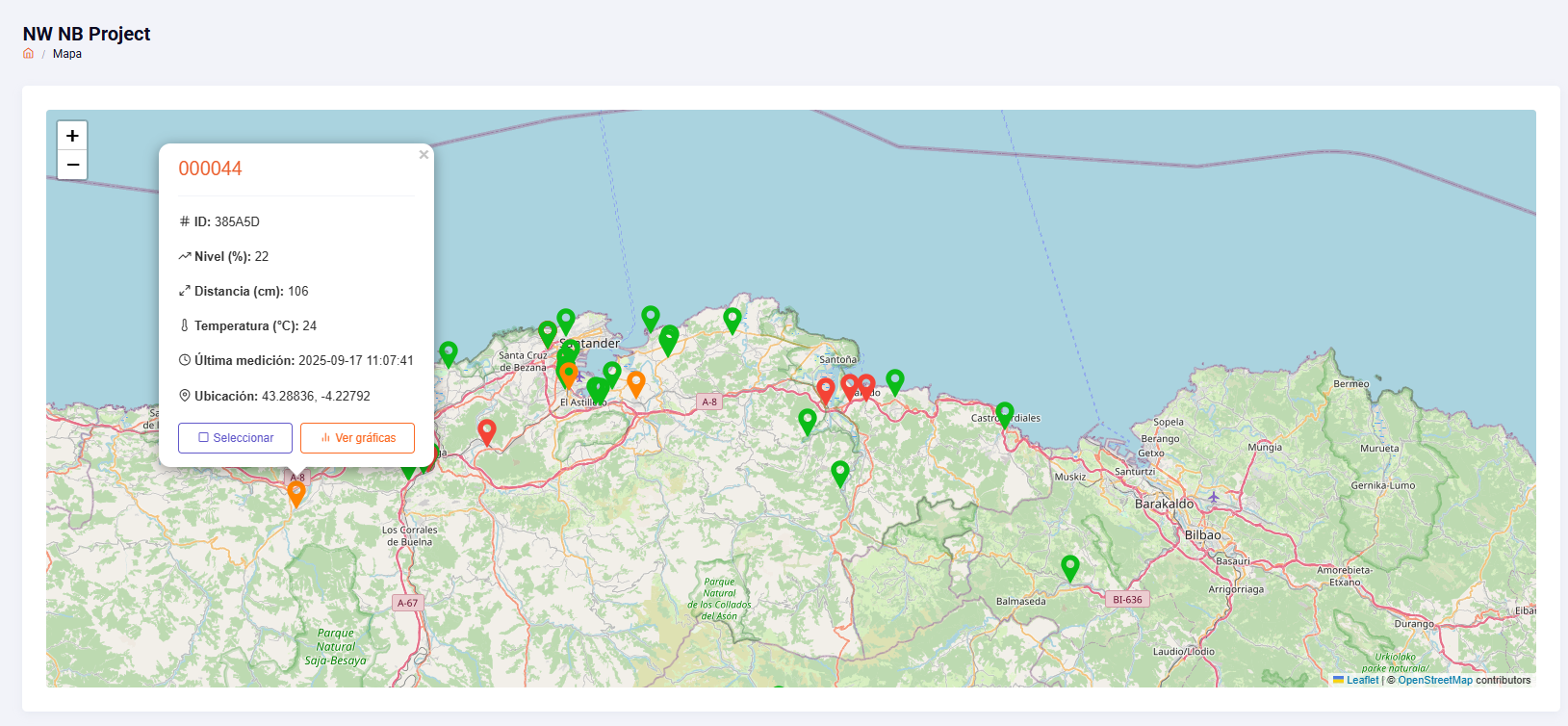Click the Mungia map label
The image size is (1568, 726).
pos(1265,448)
